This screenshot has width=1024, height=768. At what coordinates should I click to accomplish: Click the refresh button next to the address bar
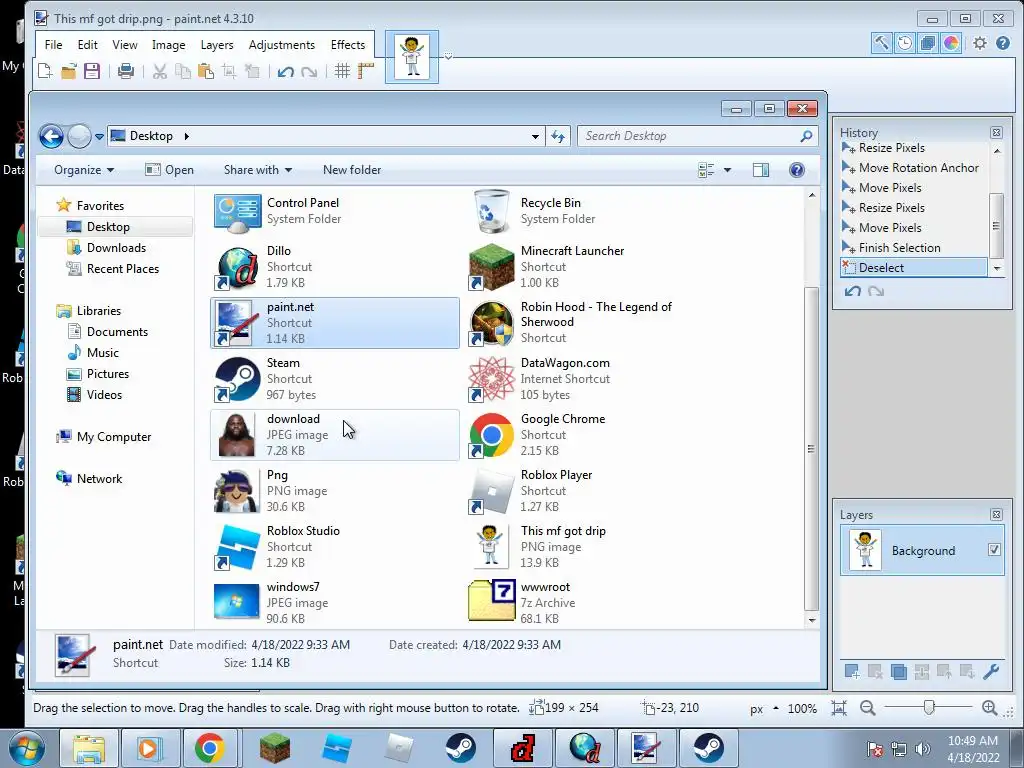tap(558, 136)
